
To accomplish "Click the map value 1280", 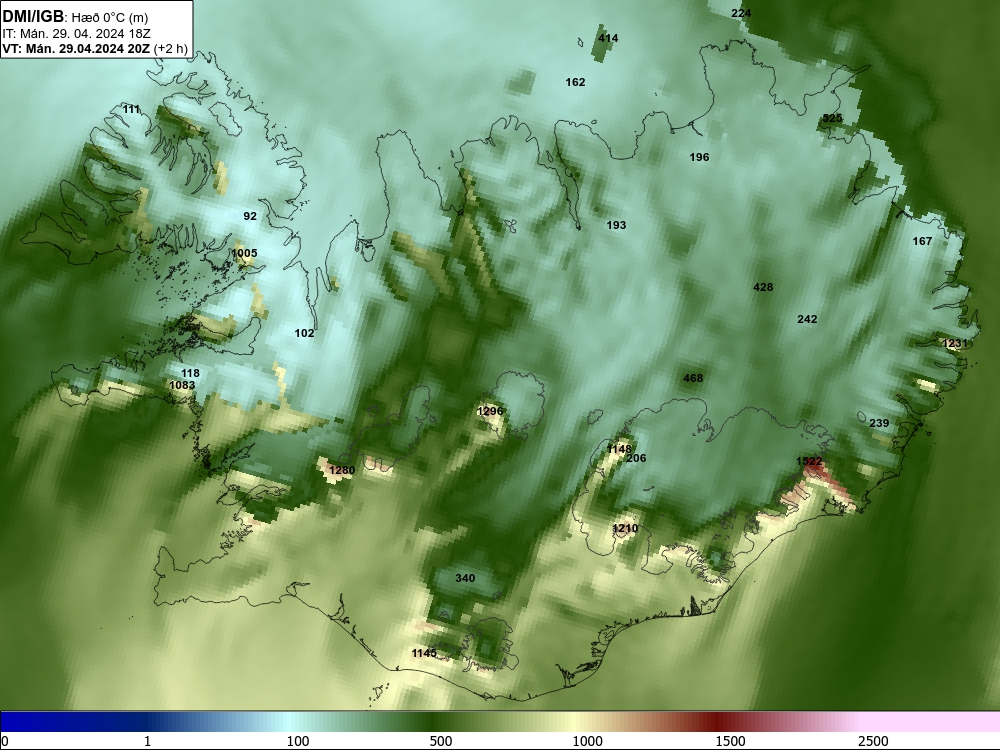I will (342, 471).
